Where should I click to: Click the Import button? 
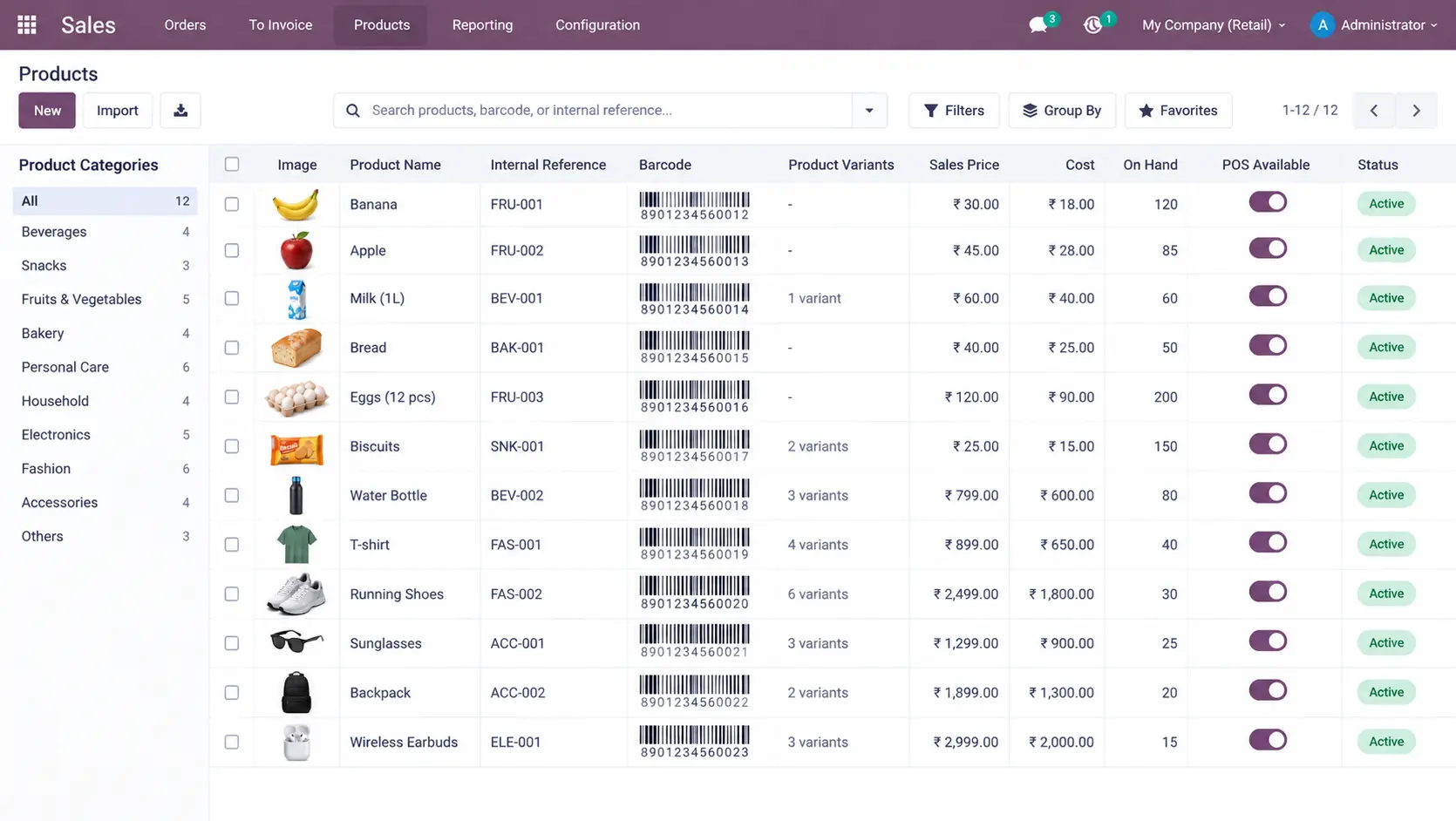(x=118, y=111)
